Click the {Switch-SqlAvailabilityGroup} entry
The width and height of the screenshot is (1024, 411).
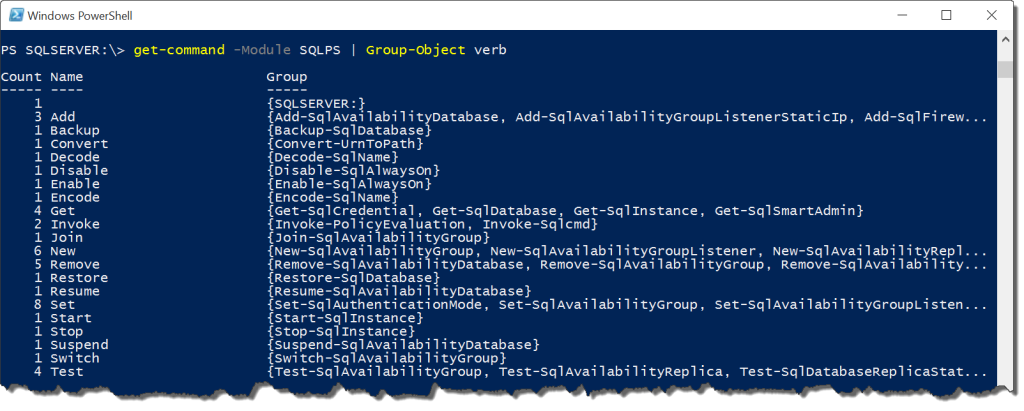pos(387,358)
